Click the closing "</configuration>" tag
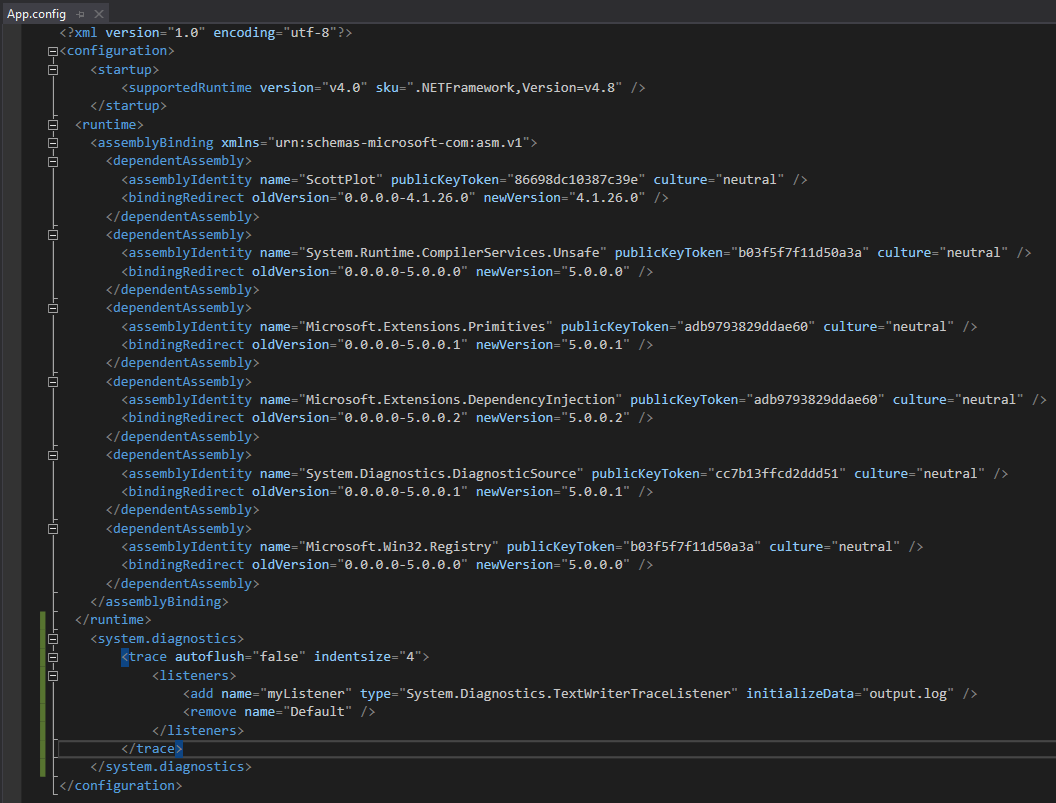 pos(121,785)
